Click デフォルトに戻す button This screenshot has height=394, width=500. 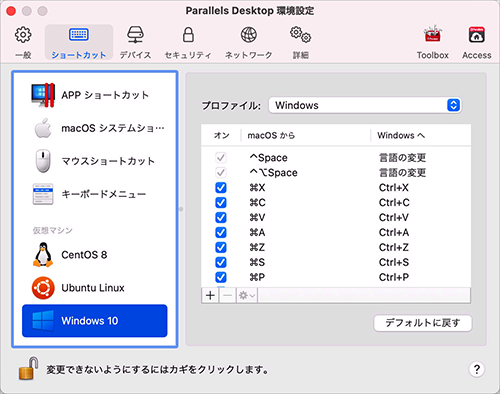click(x=423, y=323)
